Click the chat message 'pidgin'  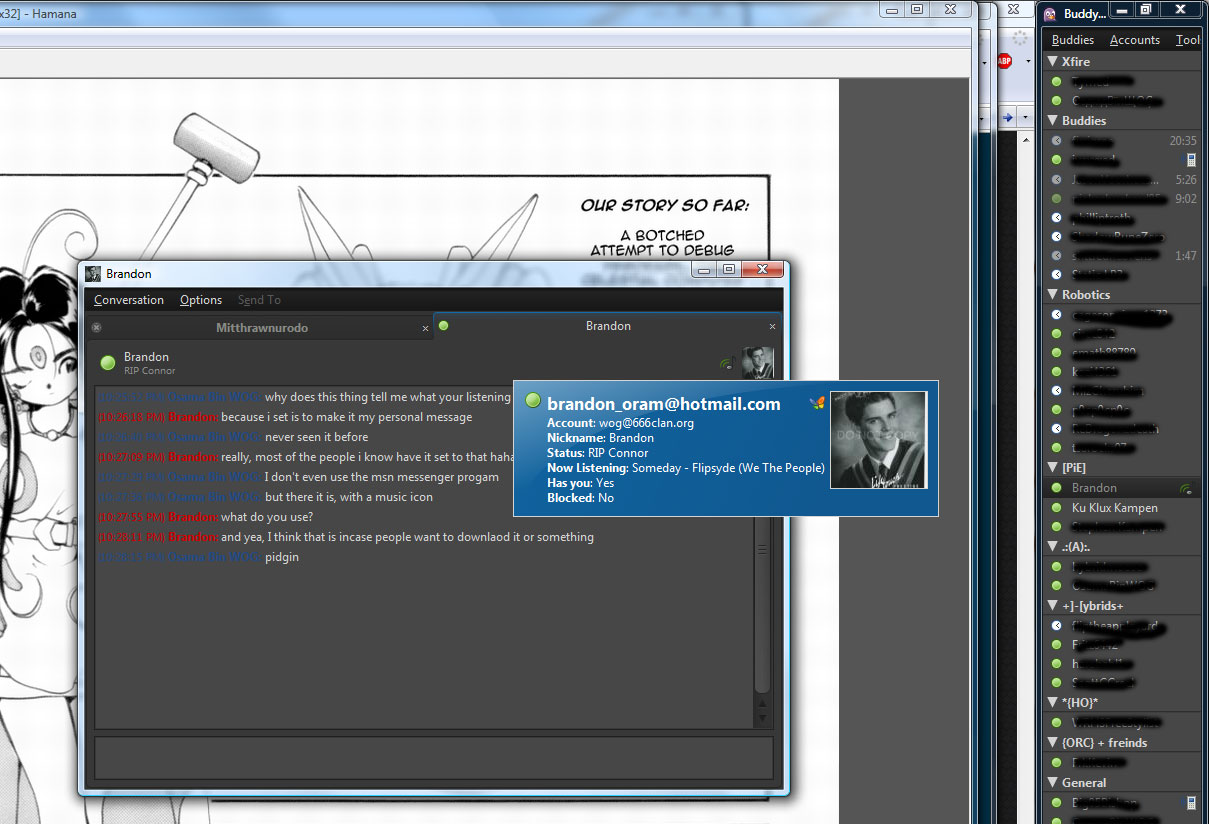pos(282,557)
